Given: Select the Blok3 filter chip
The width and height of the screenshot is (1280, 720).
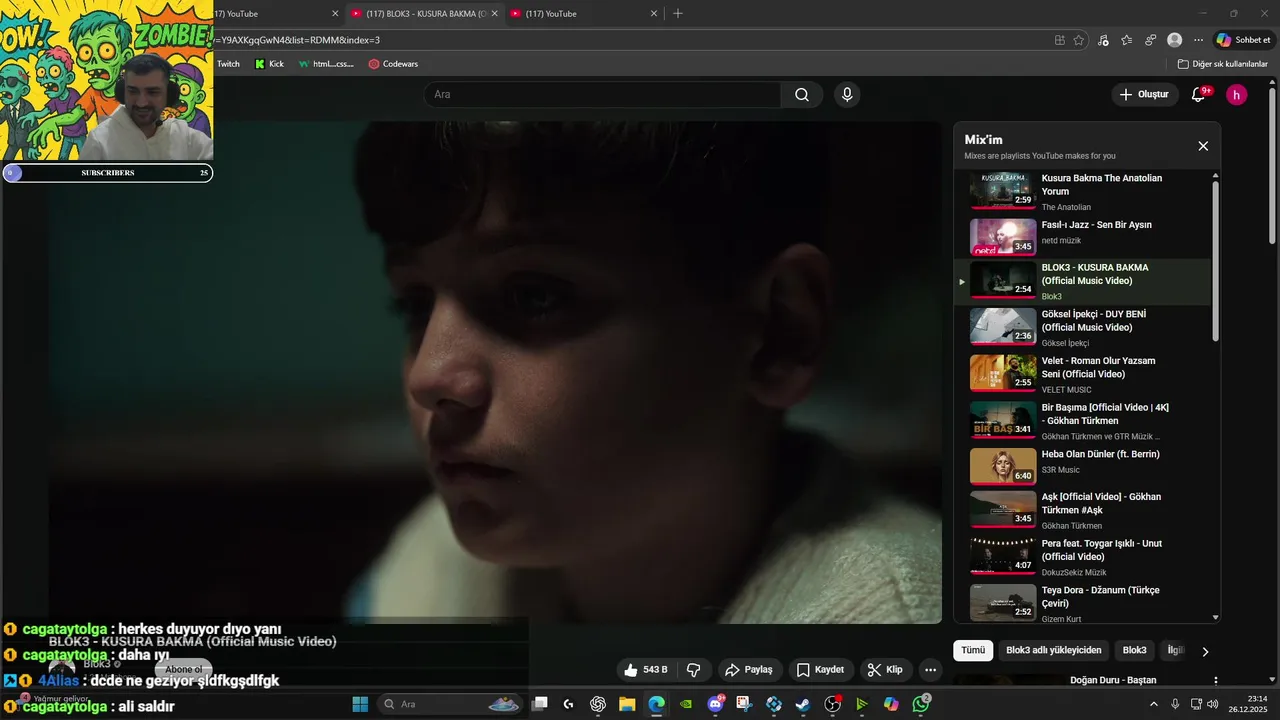Looking at the screenshot, I should pos(1134,650).
